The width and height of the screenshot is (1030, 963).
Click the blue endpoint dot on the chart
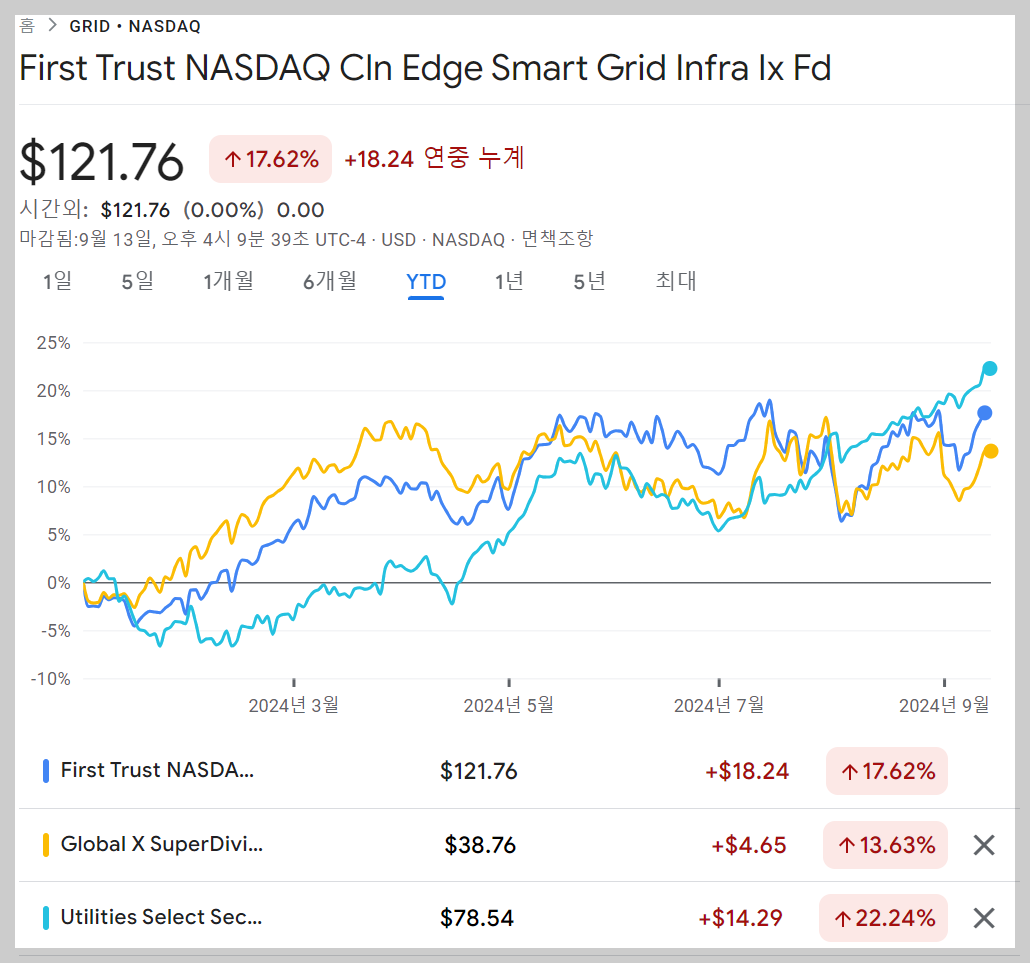[984, 413]
